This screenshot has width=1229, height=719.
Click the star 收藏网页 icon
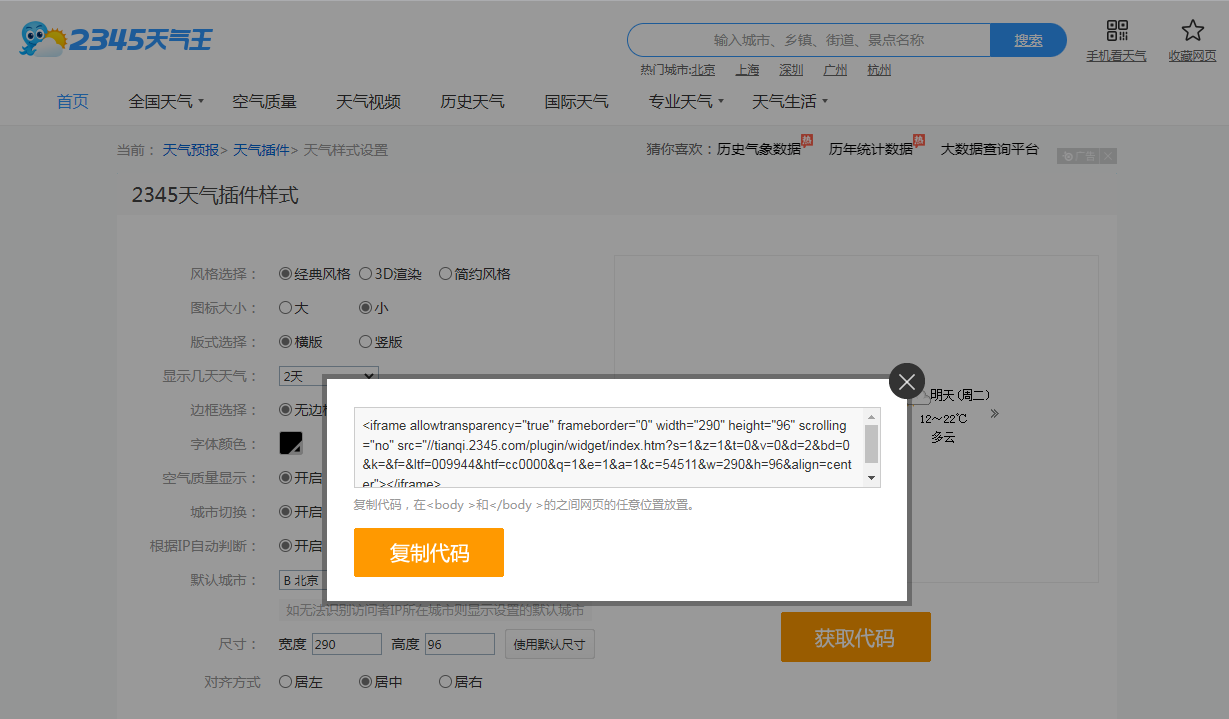click(1192, 31)
